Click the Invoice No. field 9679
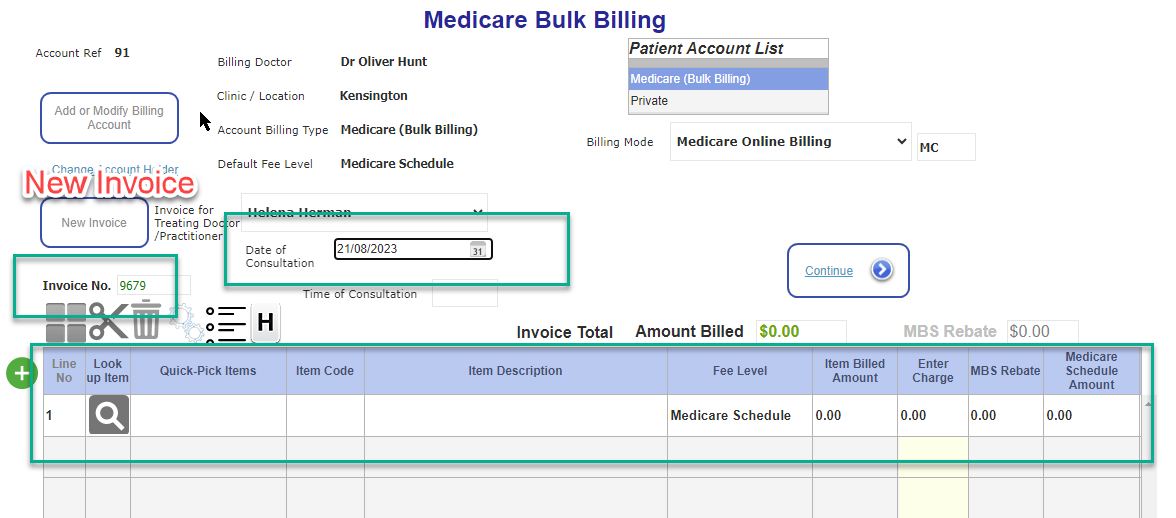1176x518 pixels. pyautogui.click(x=154, y=286)
